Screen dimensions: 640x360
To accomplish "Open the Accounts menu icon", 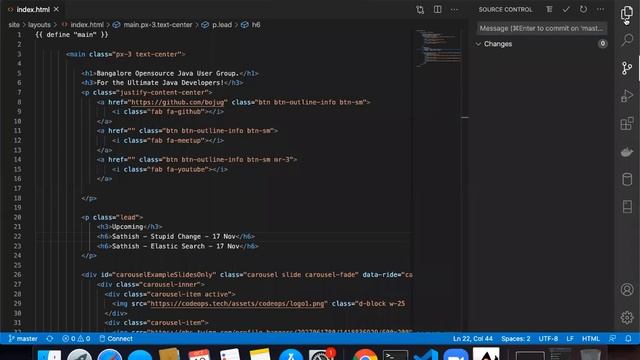I will [x=627, y=289].
